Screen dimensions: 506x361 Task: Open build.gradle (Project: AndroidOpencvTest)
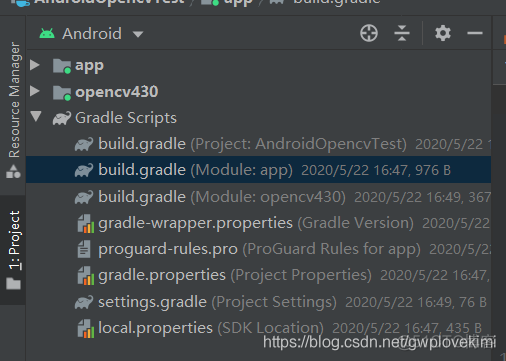click(x=258, y=144)
